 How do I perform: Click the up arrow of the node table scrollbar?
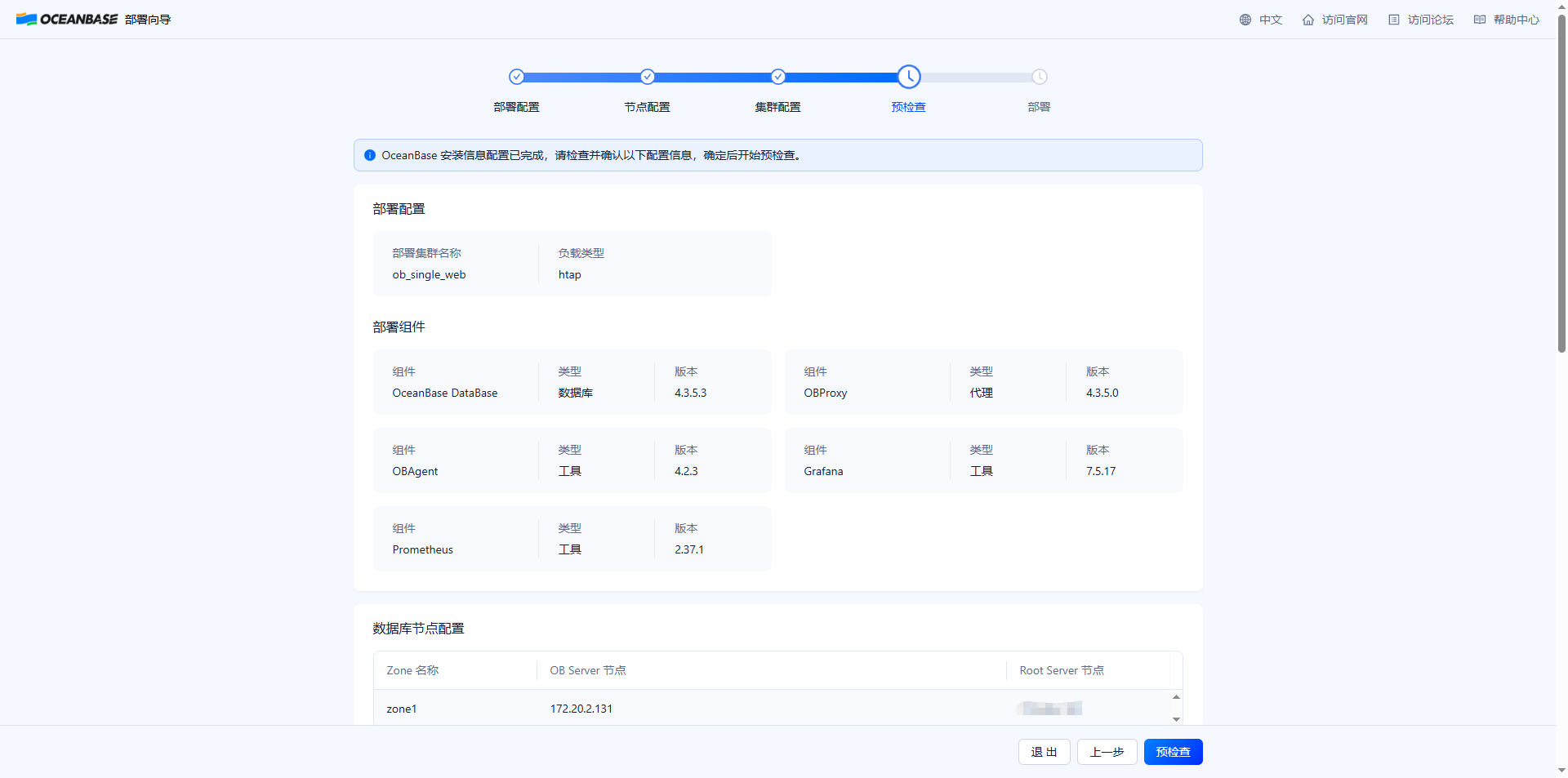pos(1176,696)
